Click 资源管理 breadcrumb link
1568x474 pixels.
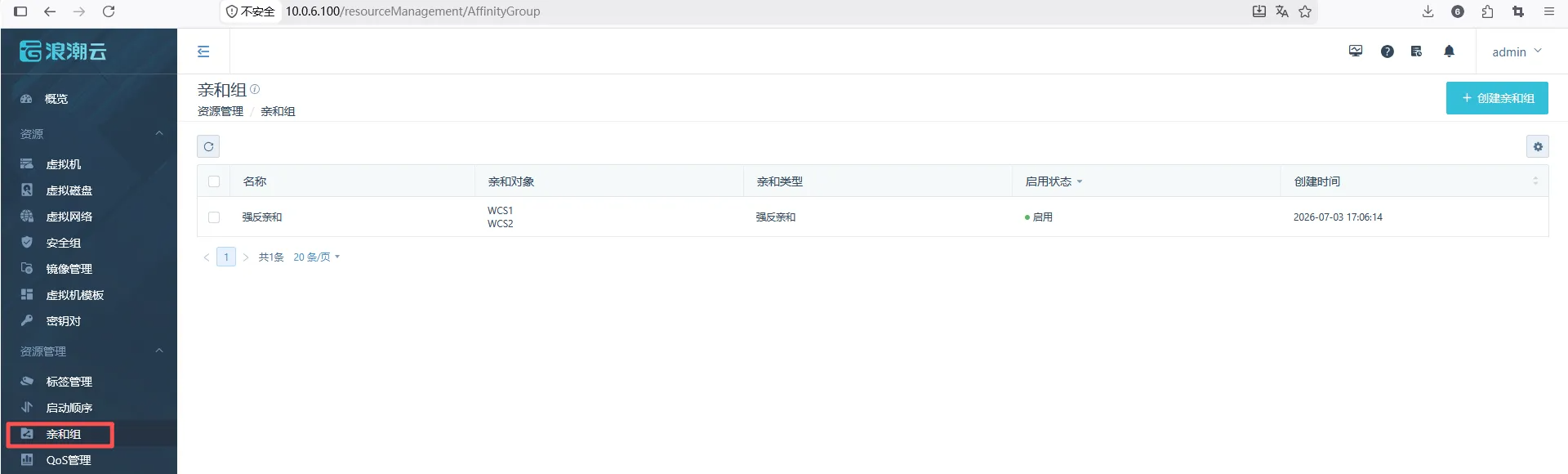(x=220, y=111)
